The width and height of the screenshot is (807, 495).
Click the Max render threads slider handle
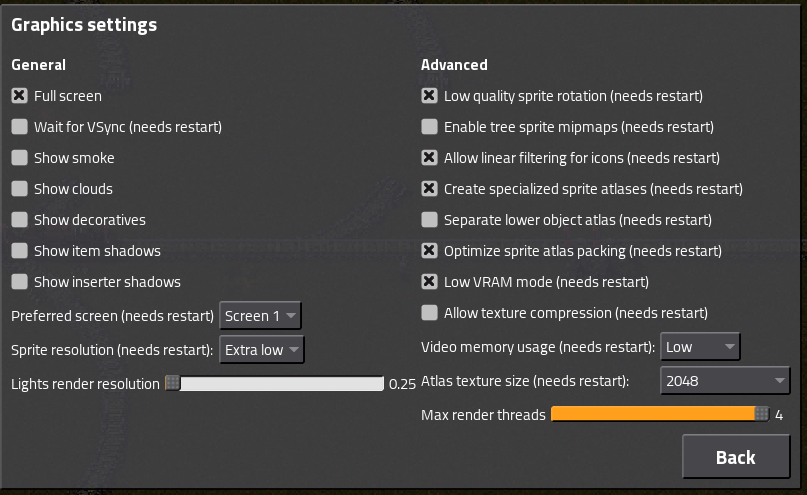click(762, 414)
